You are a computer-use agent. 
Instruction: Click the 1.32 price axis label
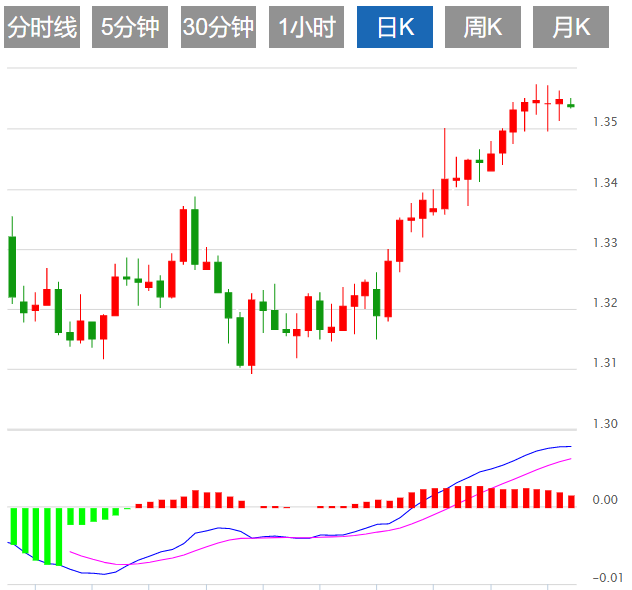pos(605,303)
